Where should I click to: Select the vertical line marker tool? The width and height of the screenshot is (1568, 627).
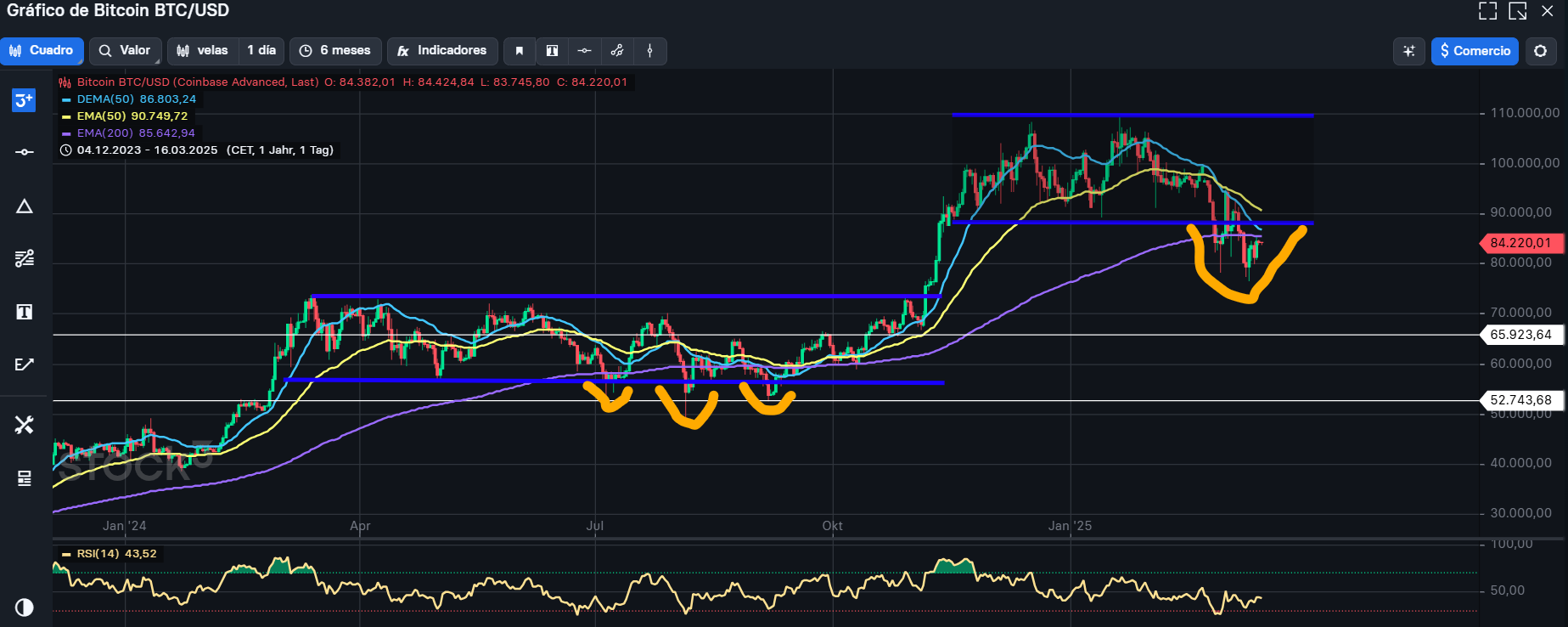pos(649,51)
